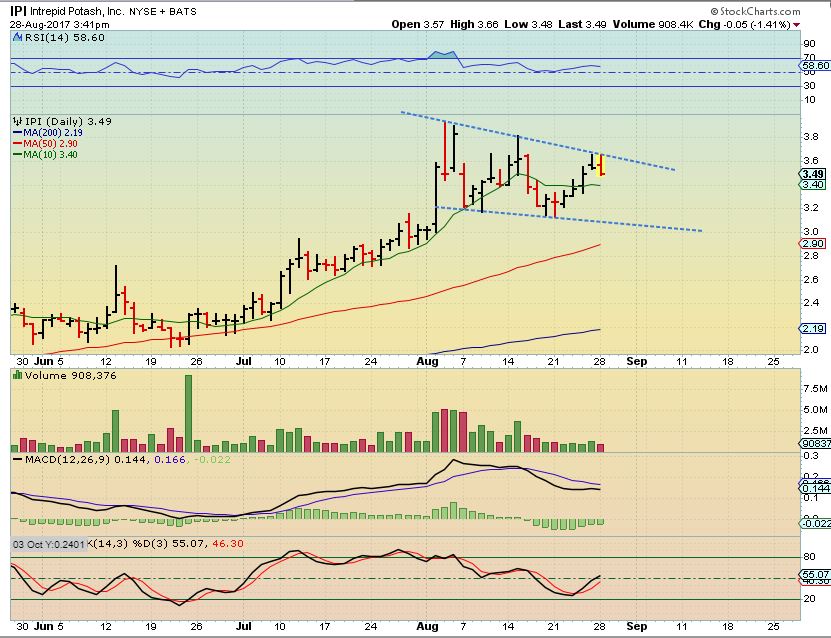This screenshot has width=831, height=638.
Task: Select the IPI ticker symbol in the header
Action: (x=18, y=11)
